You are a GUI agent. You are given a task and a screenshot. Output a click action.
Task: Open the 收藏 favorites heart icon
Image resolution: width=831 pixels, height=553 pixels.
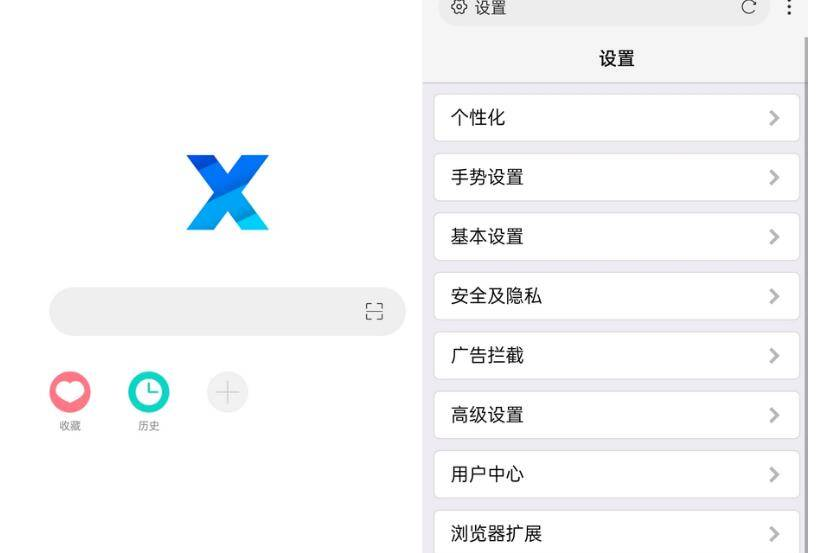pyautogui.click(x=70, y=393)
